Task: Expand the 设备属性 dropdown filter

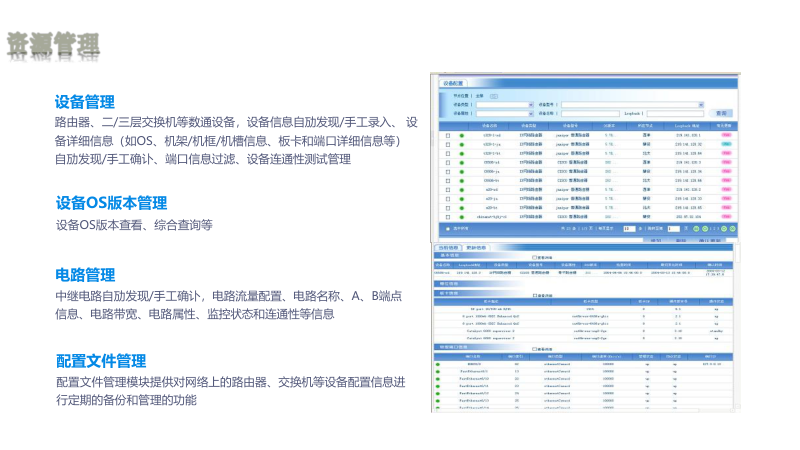Action: pos(505,113)
